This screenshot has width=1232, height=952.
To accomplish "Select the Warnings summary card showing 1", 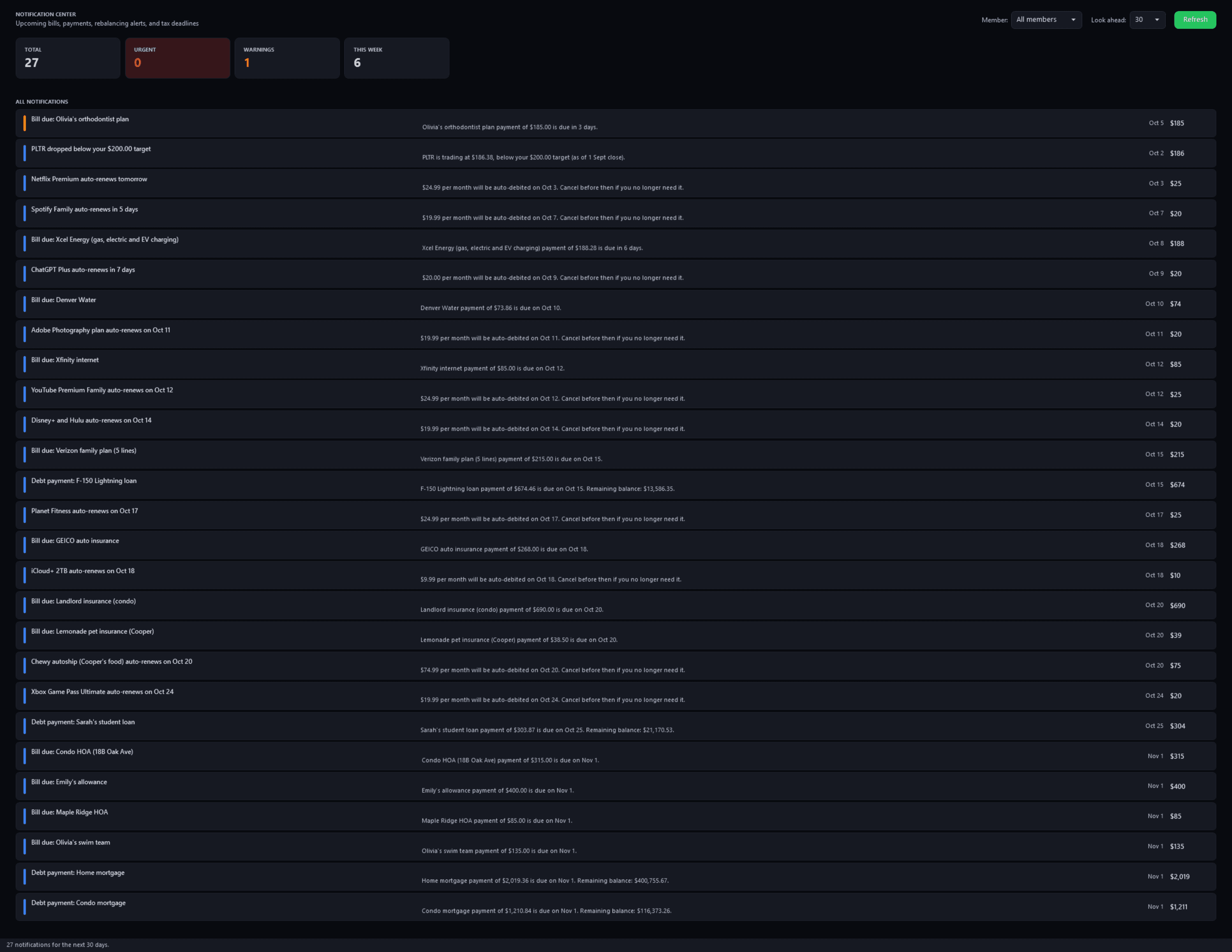I will (x=287, y=58).
